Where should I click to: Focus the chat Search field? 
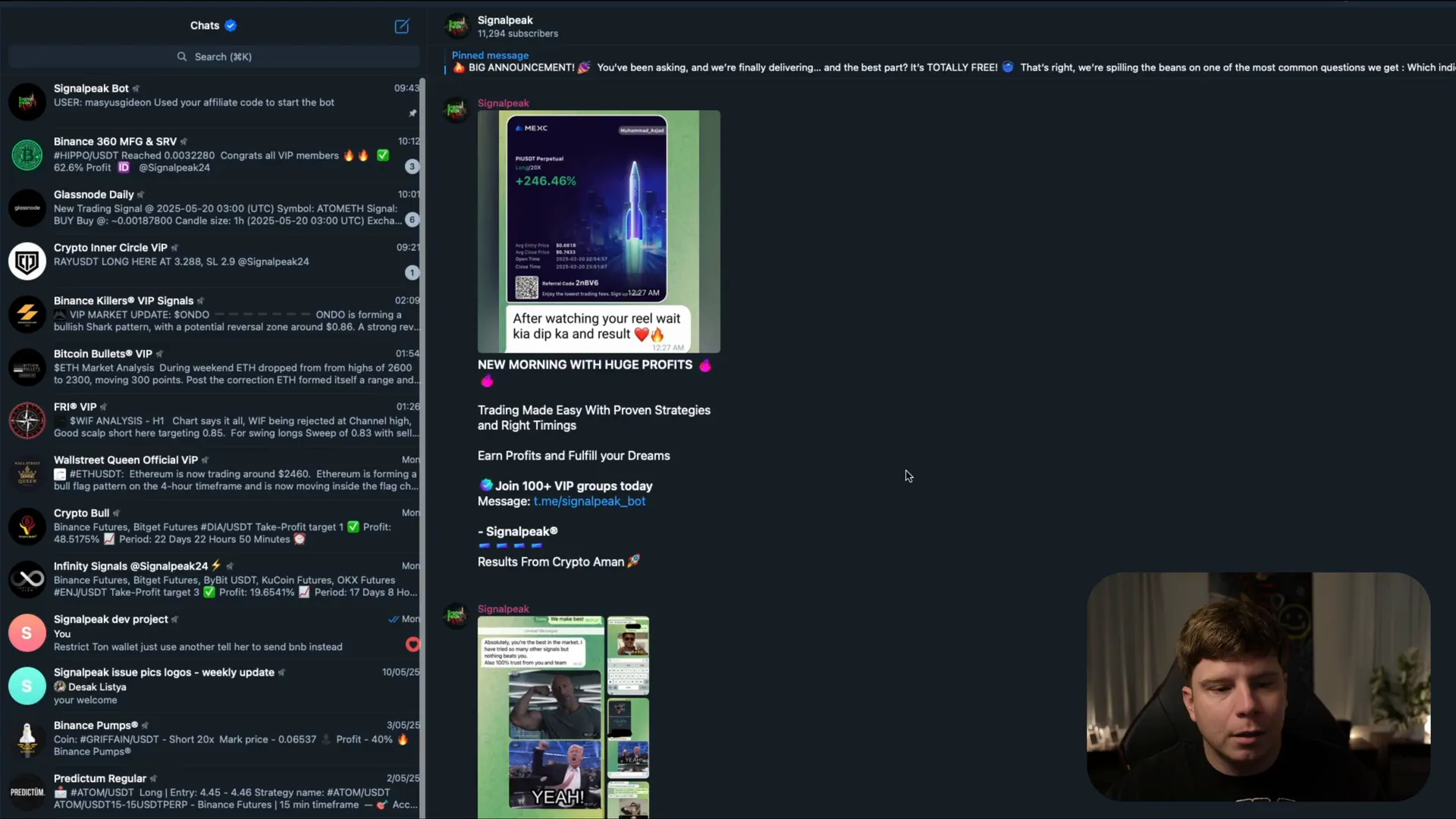tap(214, 57)
